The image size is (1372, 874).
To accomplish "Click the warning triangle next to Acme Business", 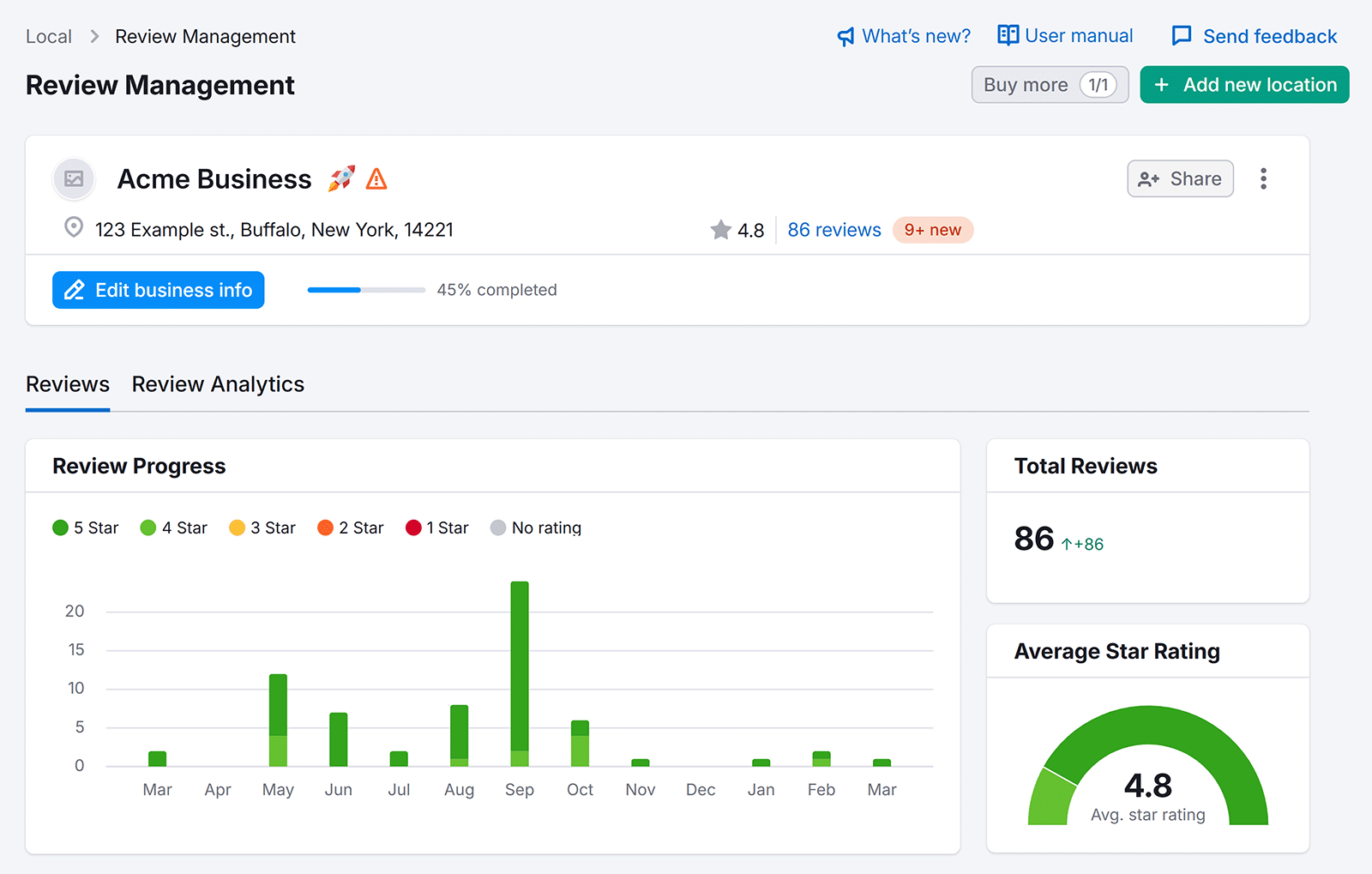I will point(375,178).
